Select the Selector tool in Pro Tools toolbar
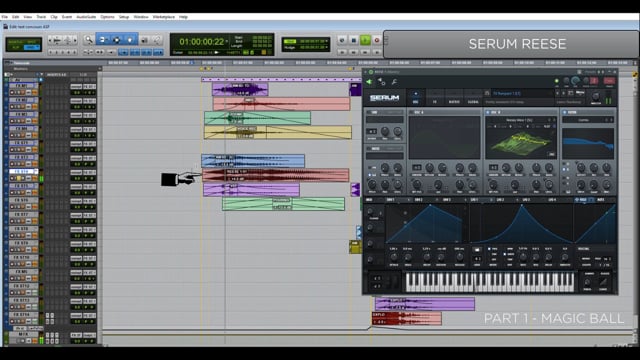 (x=116, y=40)
